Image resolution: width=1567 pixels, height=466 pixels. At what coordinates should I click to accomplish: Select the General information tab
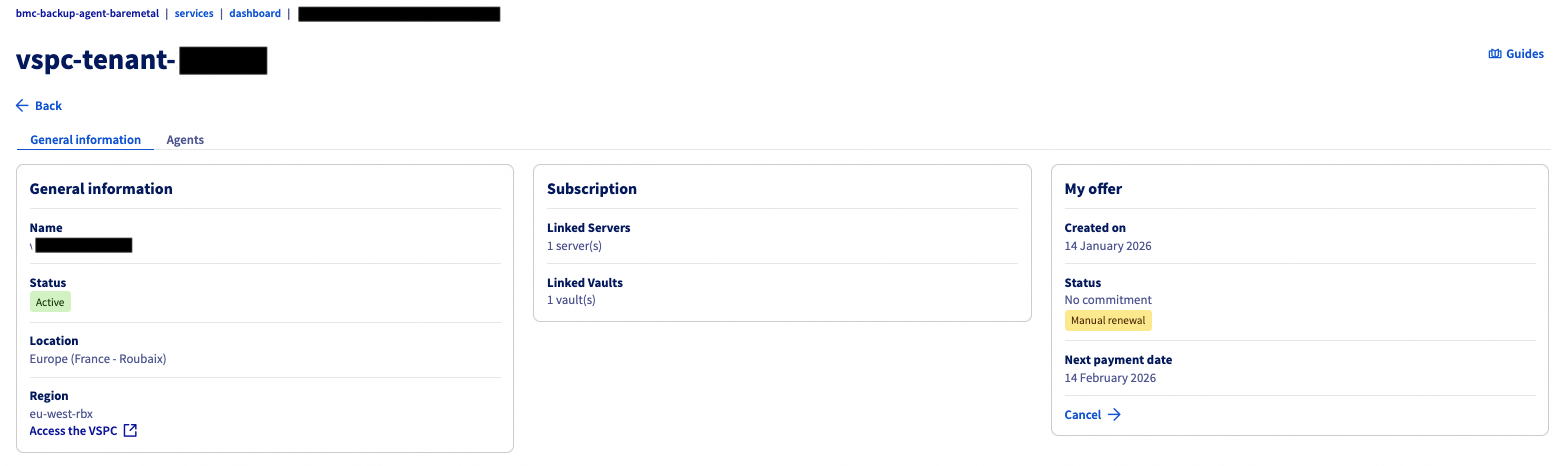tap(85, 140)
